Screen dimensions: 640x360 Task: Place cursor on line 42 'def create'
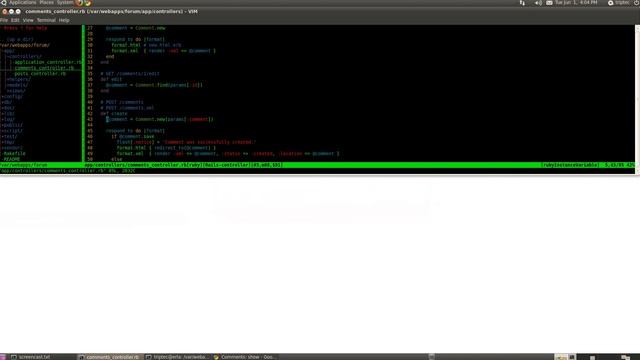(114, 114)
